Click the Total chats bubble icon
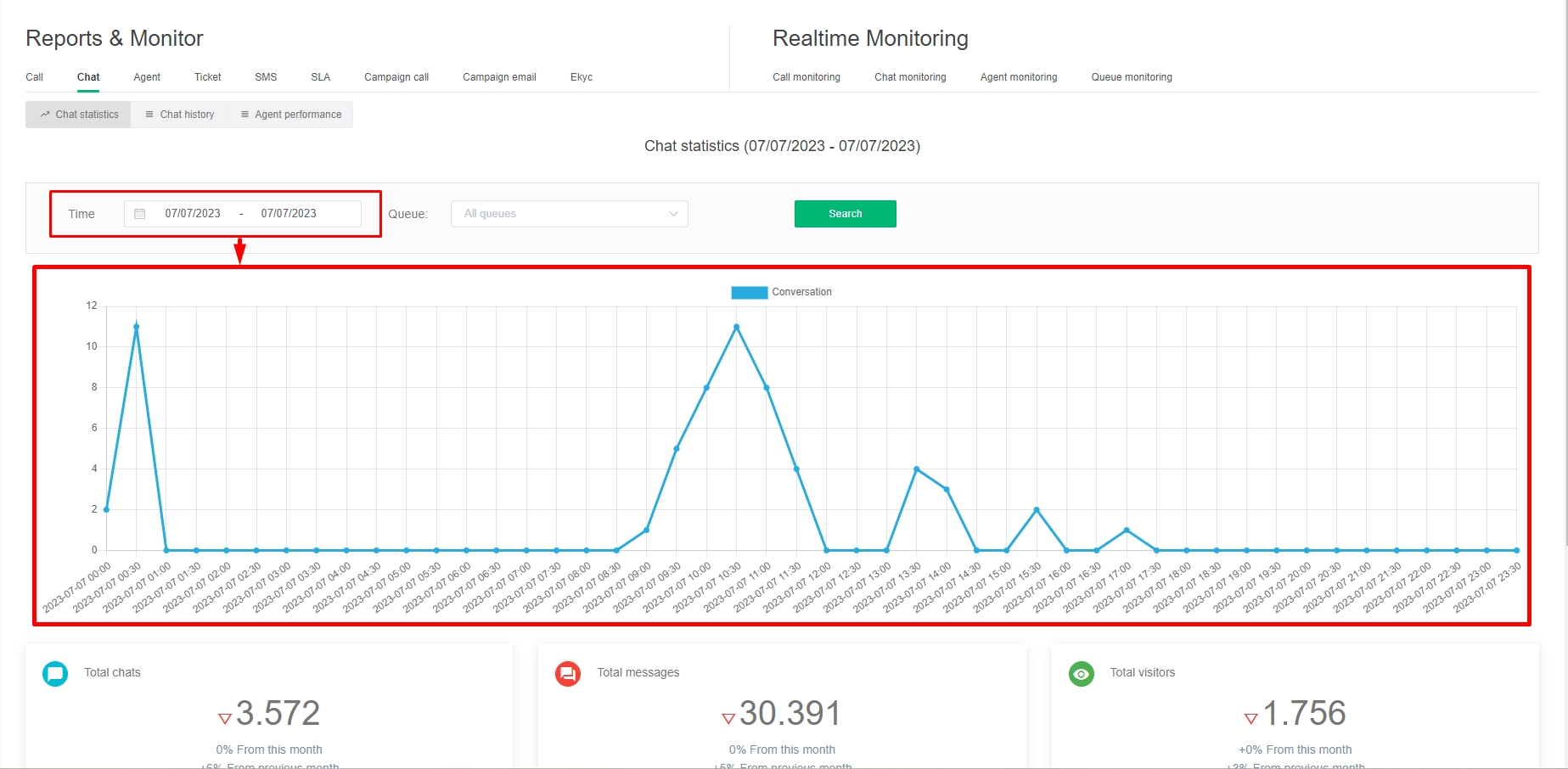This screenshot has height=769, width=1568. [x=55, y=674]
